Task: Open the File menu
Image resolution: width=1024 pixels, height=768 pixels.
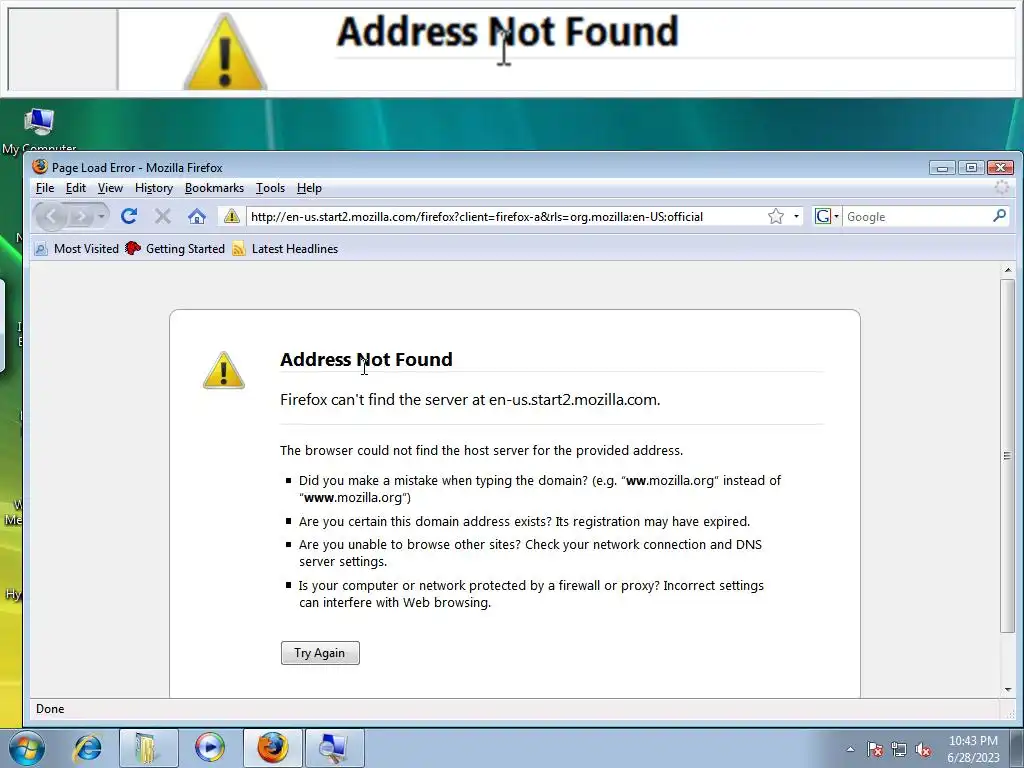Action: tap(45, 188)
